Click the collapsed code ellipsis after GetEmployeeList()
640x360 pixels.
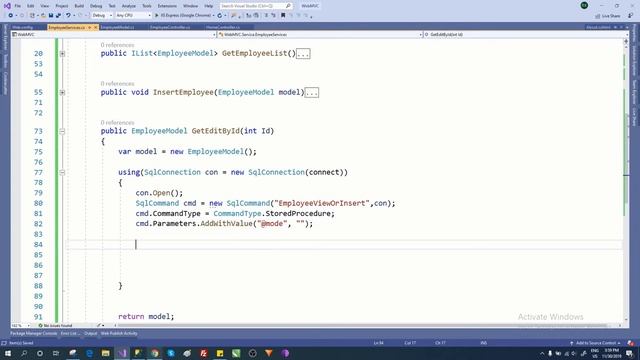(303, 53)
